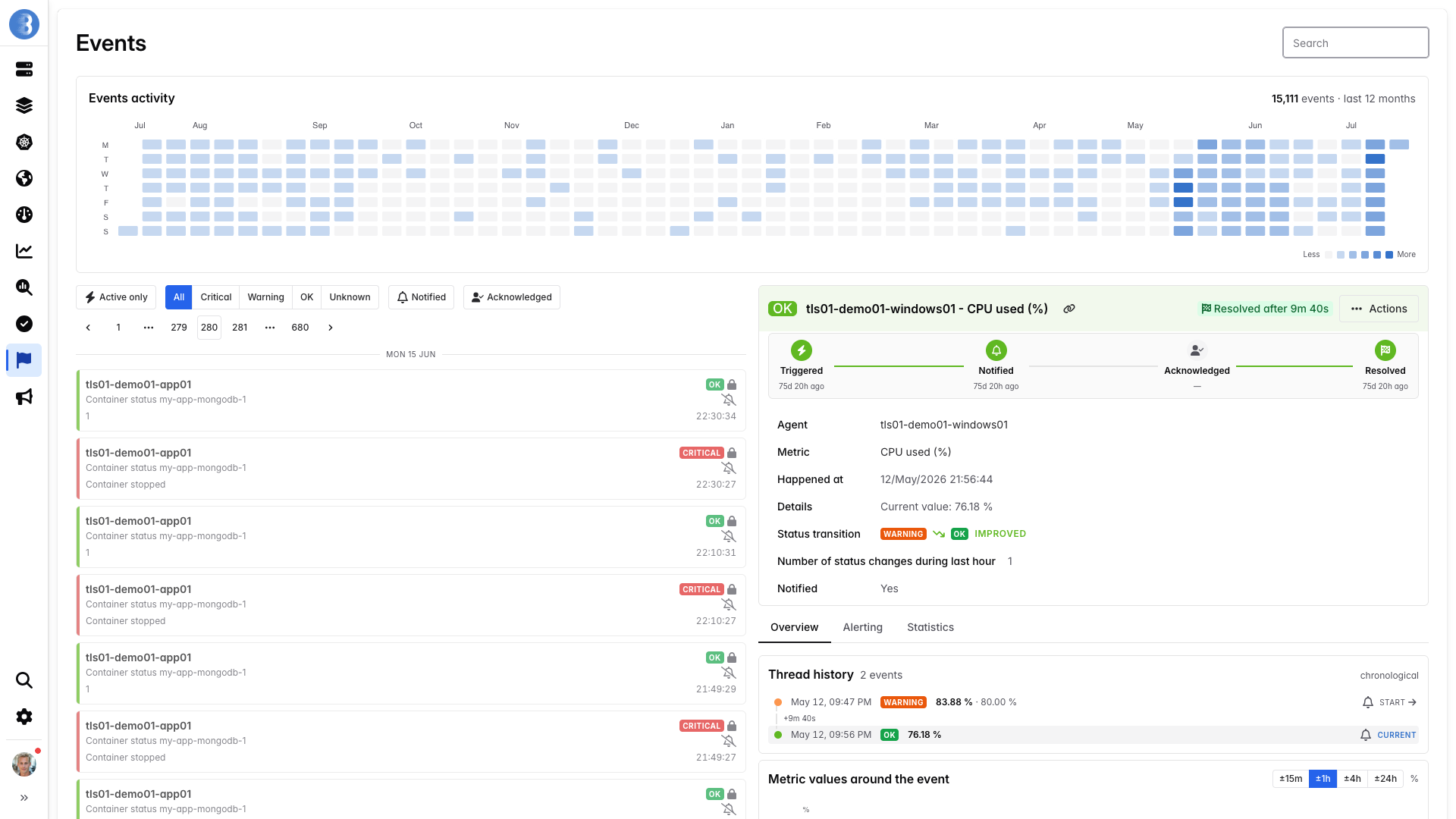
Task: Click the lightest 'Less' legend swatch
Action: (x=1329, y=255)
